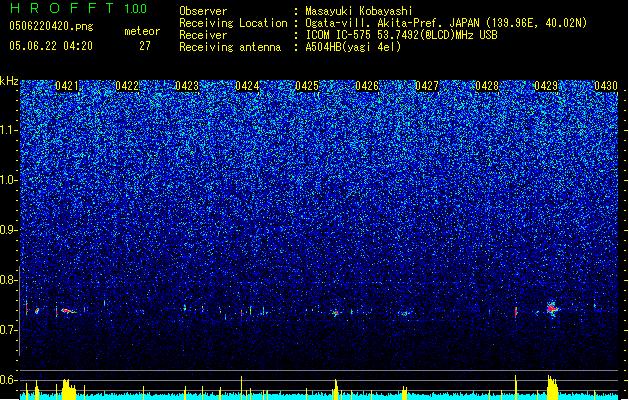Click the 0422 time marker
629x400 pixels.
[x=127, y=86]
